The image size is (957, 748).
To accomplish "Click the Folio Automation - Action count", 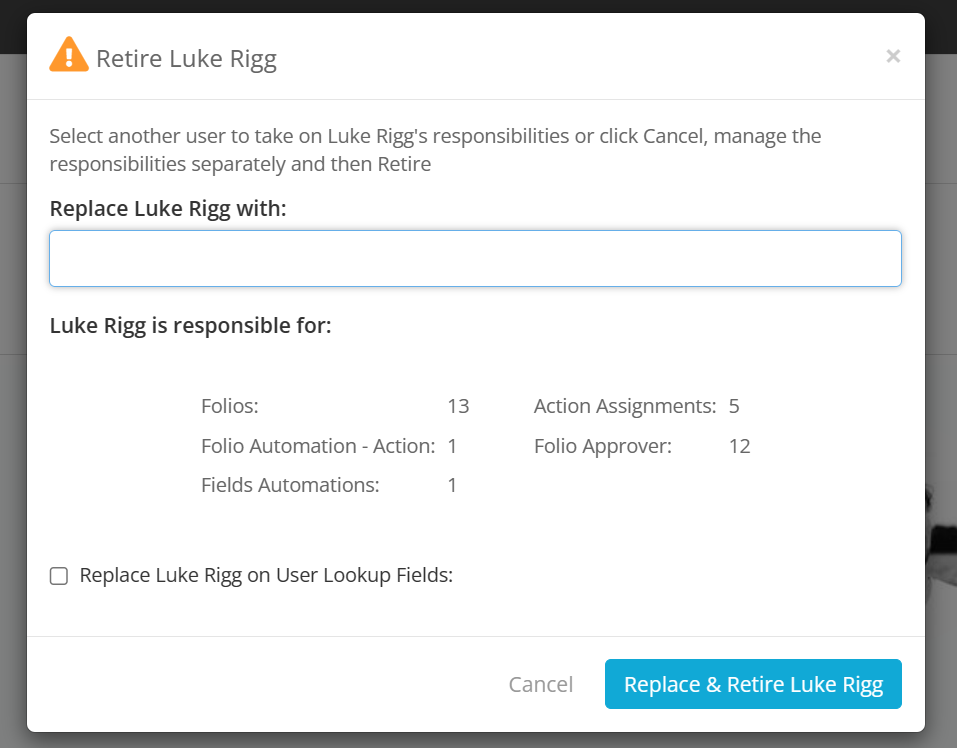I will click(452, 446).
